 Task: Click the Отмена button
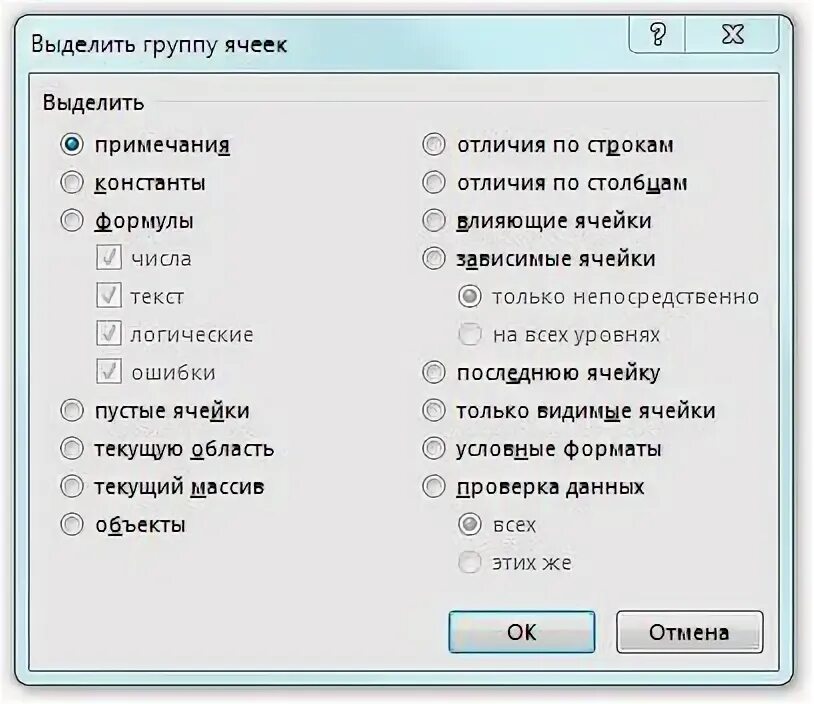689,632
